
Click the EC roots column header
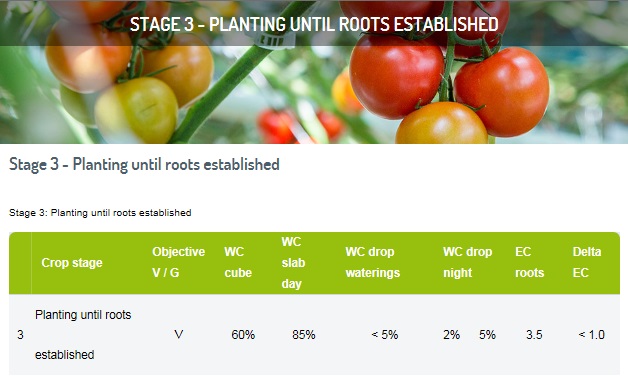tap(529, 262)
